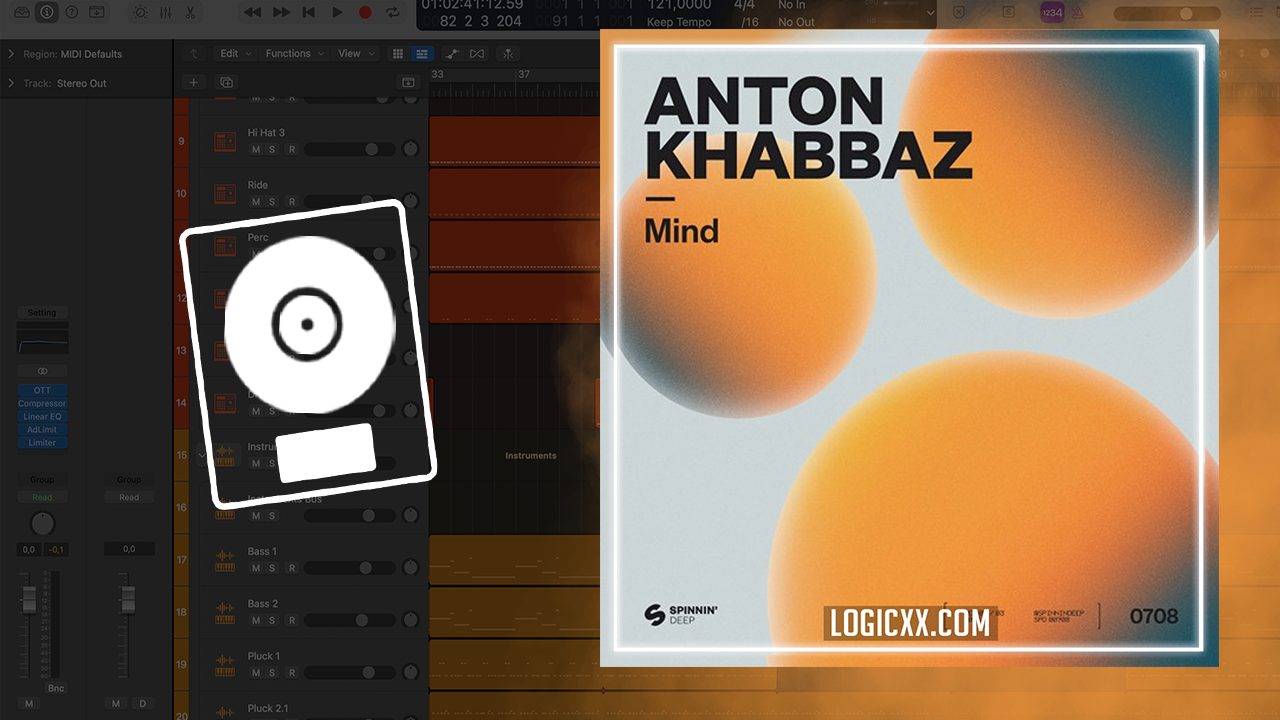Mute the Ride track
The width and height of the screenshot is (1280, 720).
(x=256, y=201)
